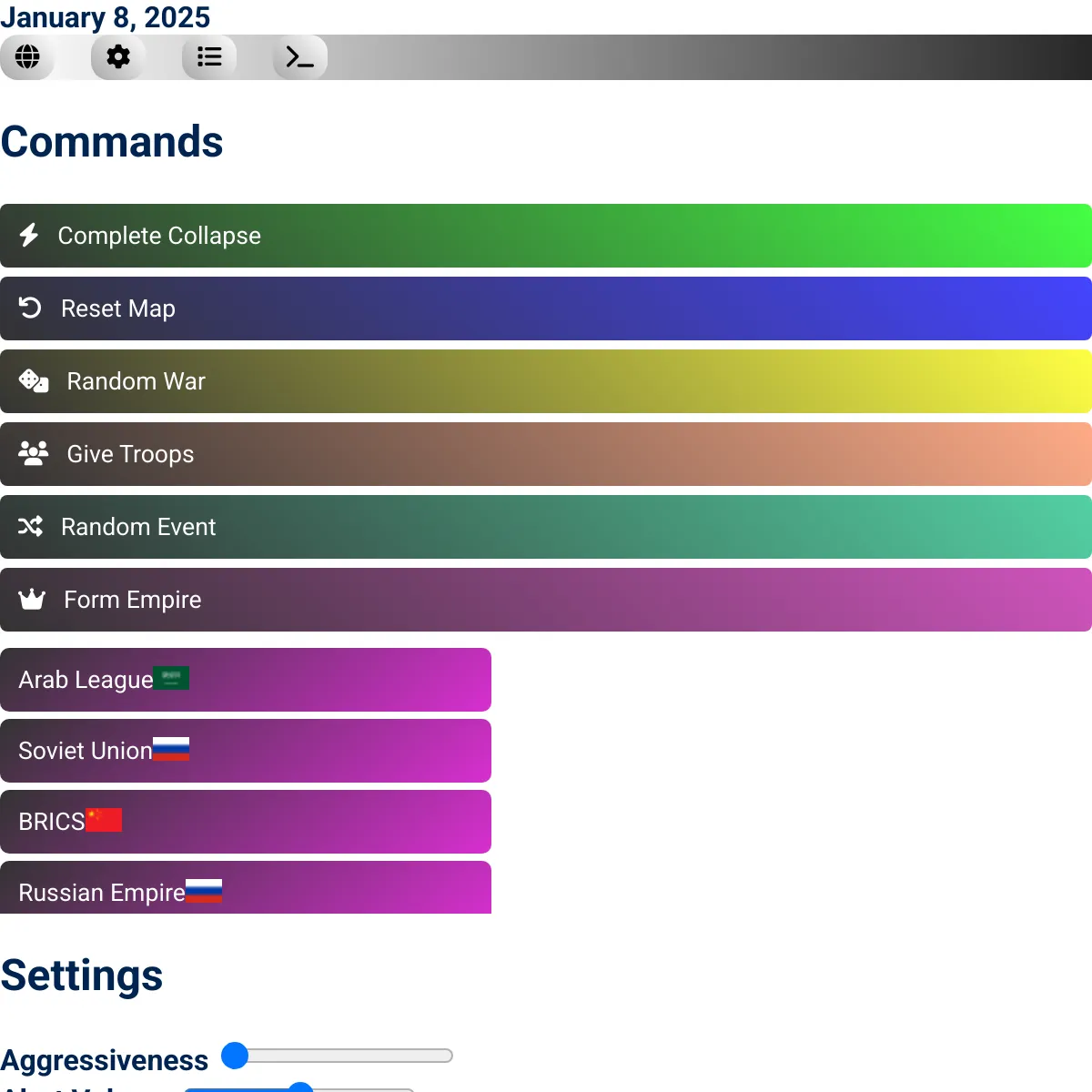The image size is (1092, 1092).
Task: Click the dice icon on Random War
Action: pyautogui.click(x=34, y=380)
